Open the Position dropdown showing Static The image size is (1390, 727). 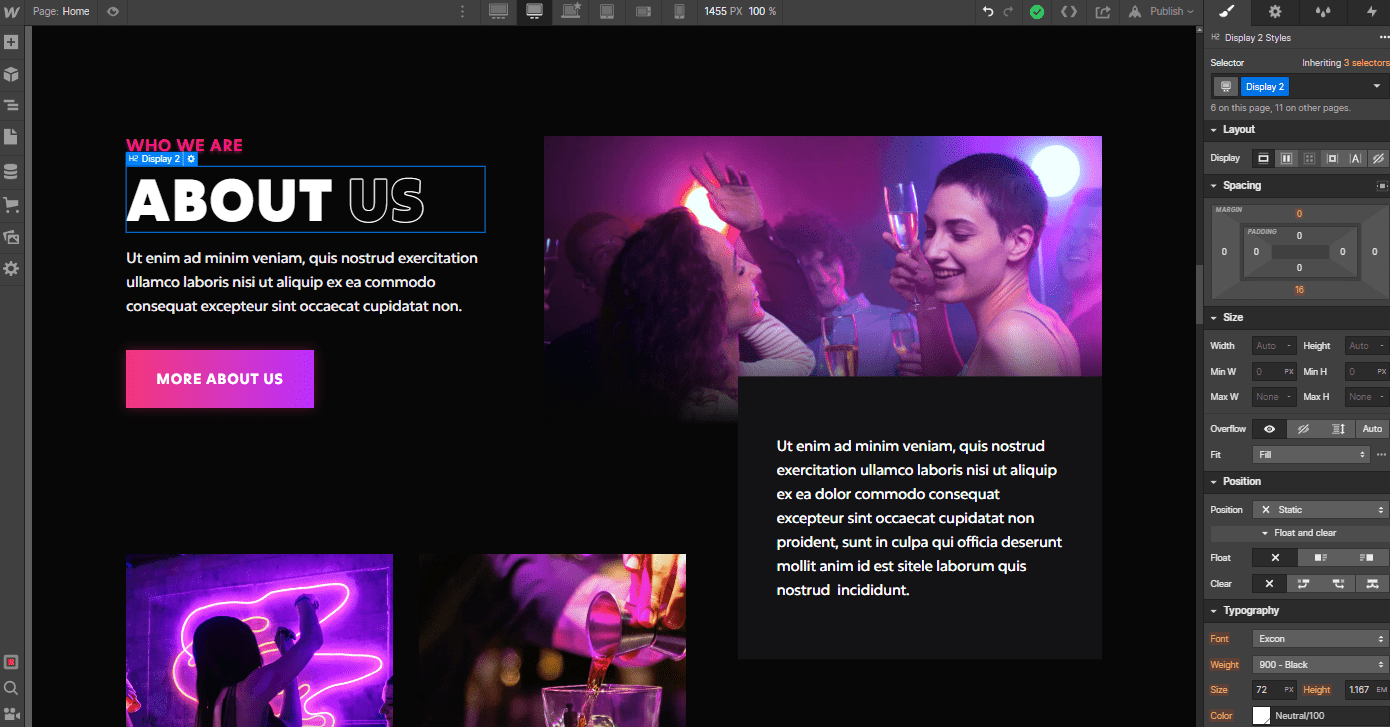coord(1321,509)
